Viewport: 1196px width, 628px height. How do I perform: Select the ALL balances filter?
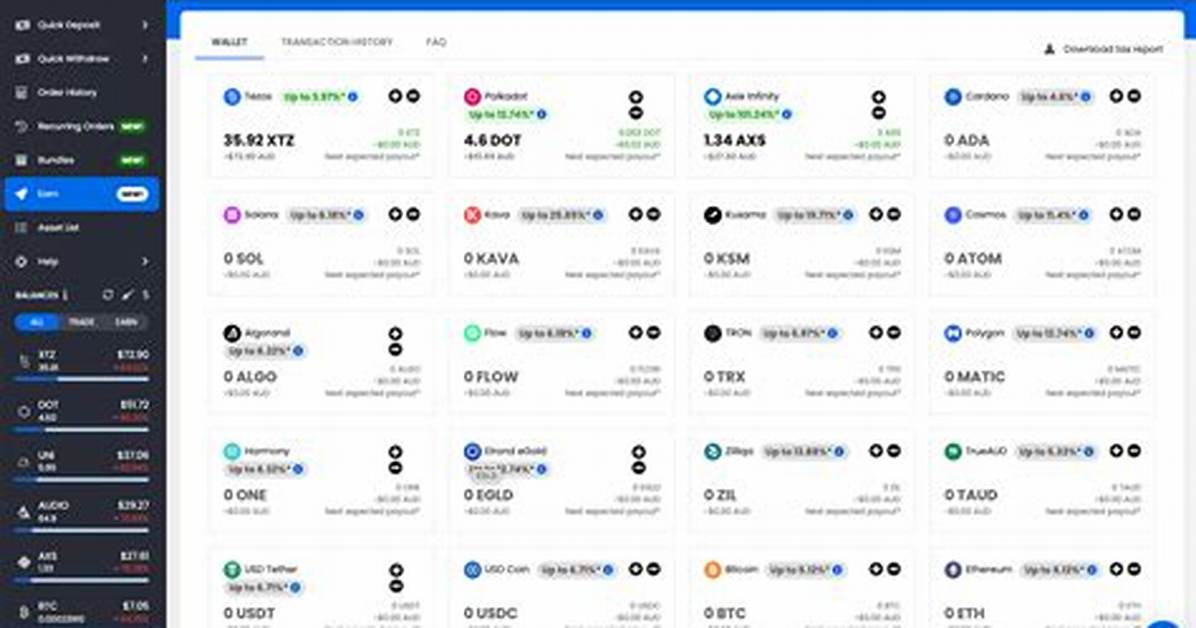point(37,322)
